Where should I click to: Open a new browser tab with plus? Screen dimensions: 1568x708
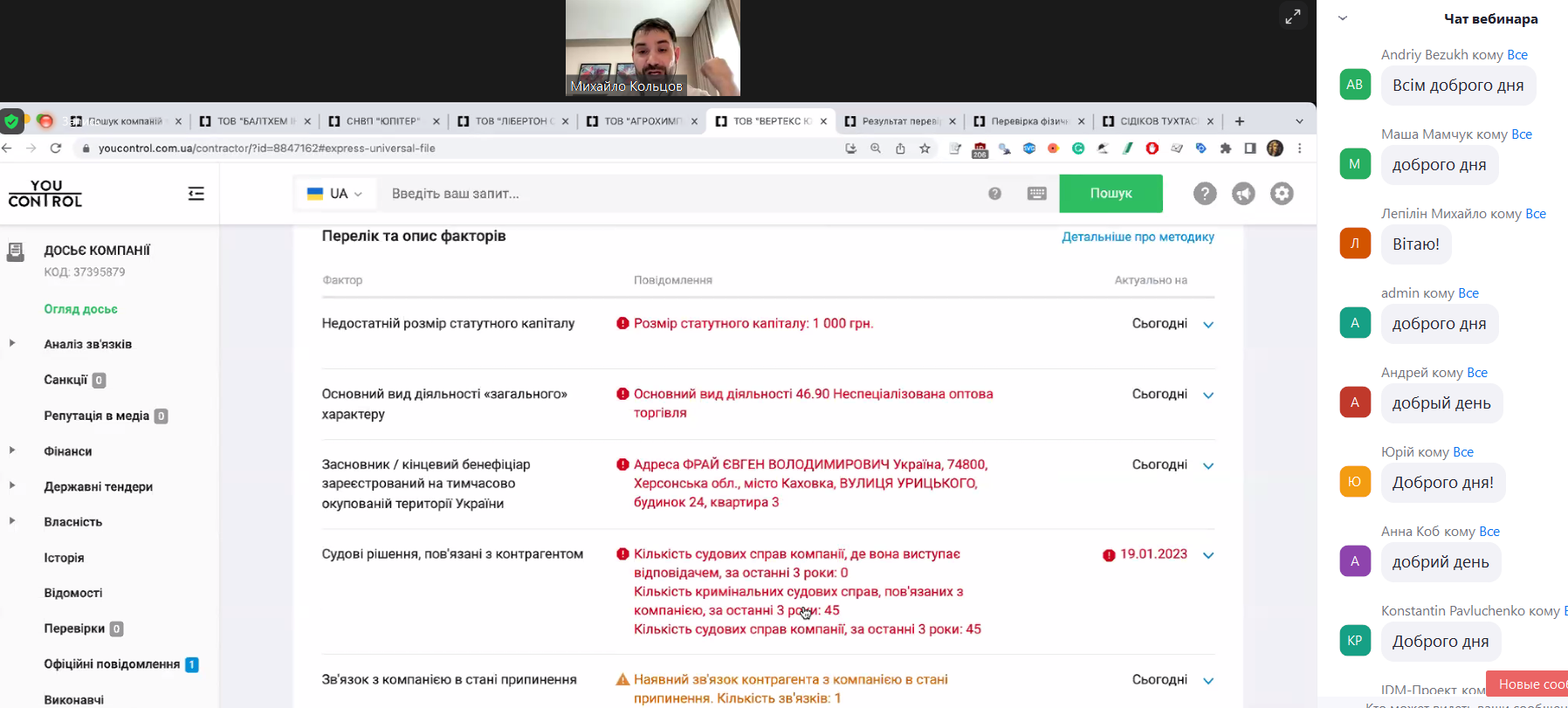pyautogui.click(x=1240, y=121)
